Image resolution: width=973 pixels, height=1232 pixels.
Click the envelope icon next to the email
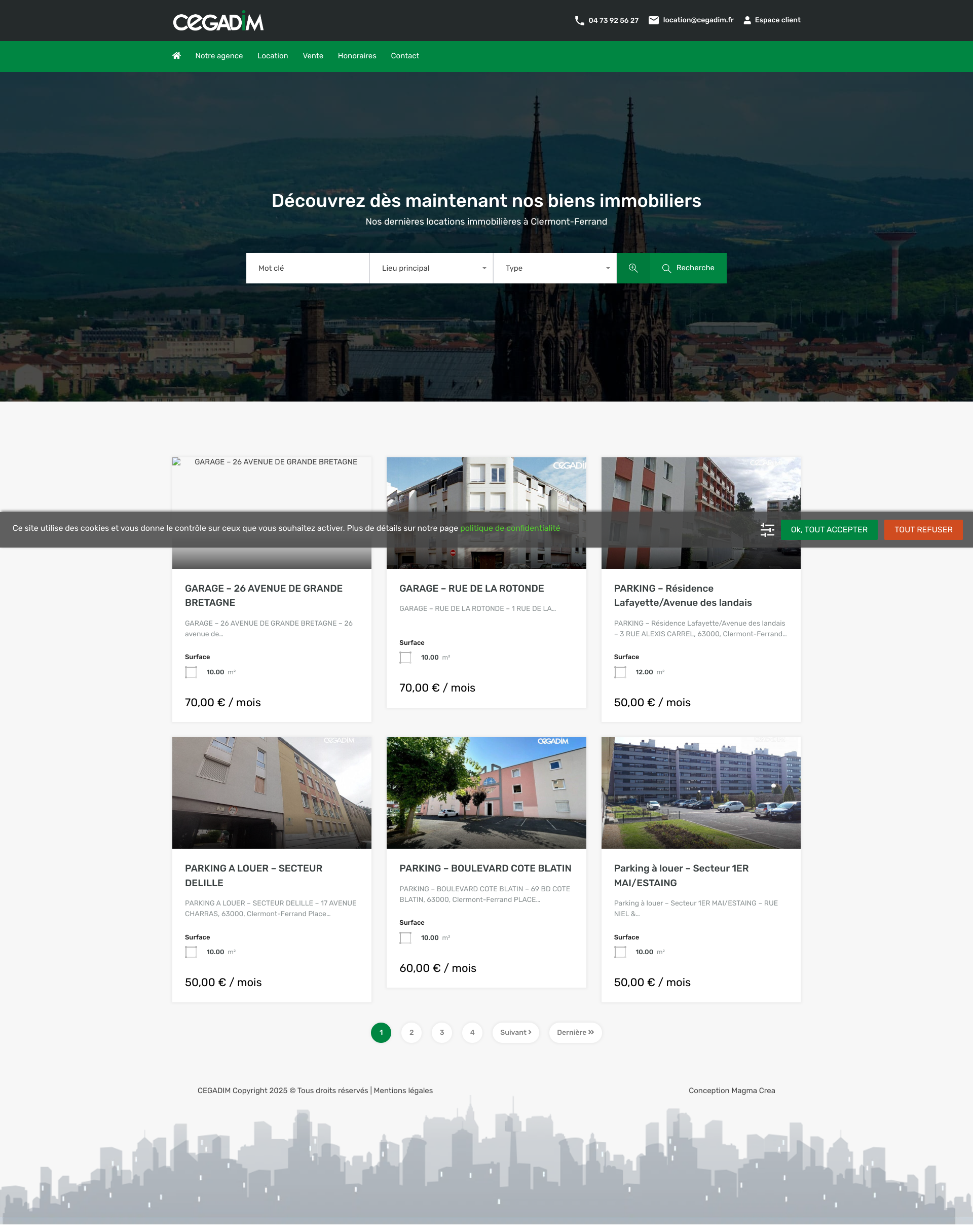pyautogui.click(x=653, y=20)
